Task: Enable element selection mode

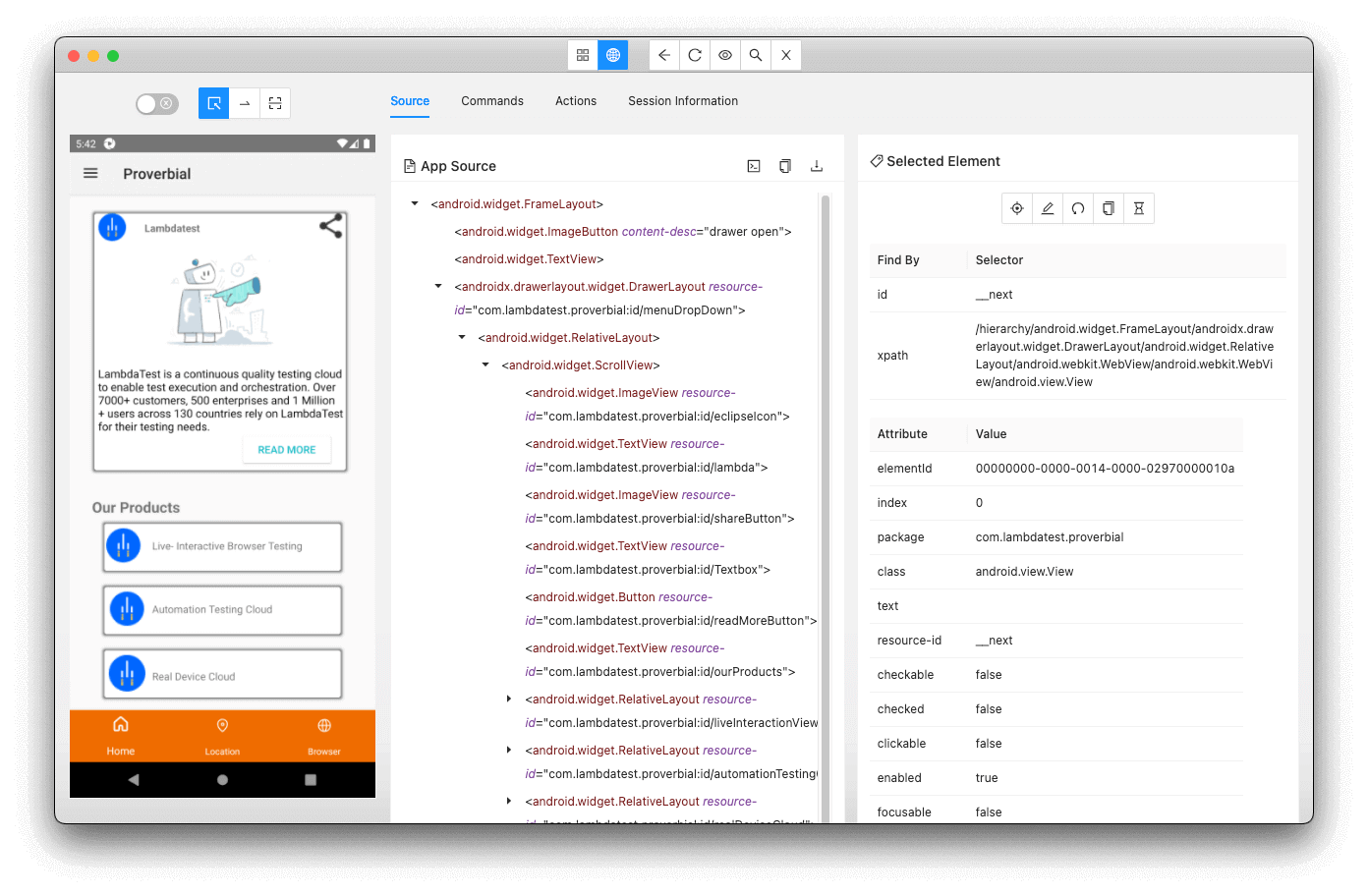Action: point(213,102)
